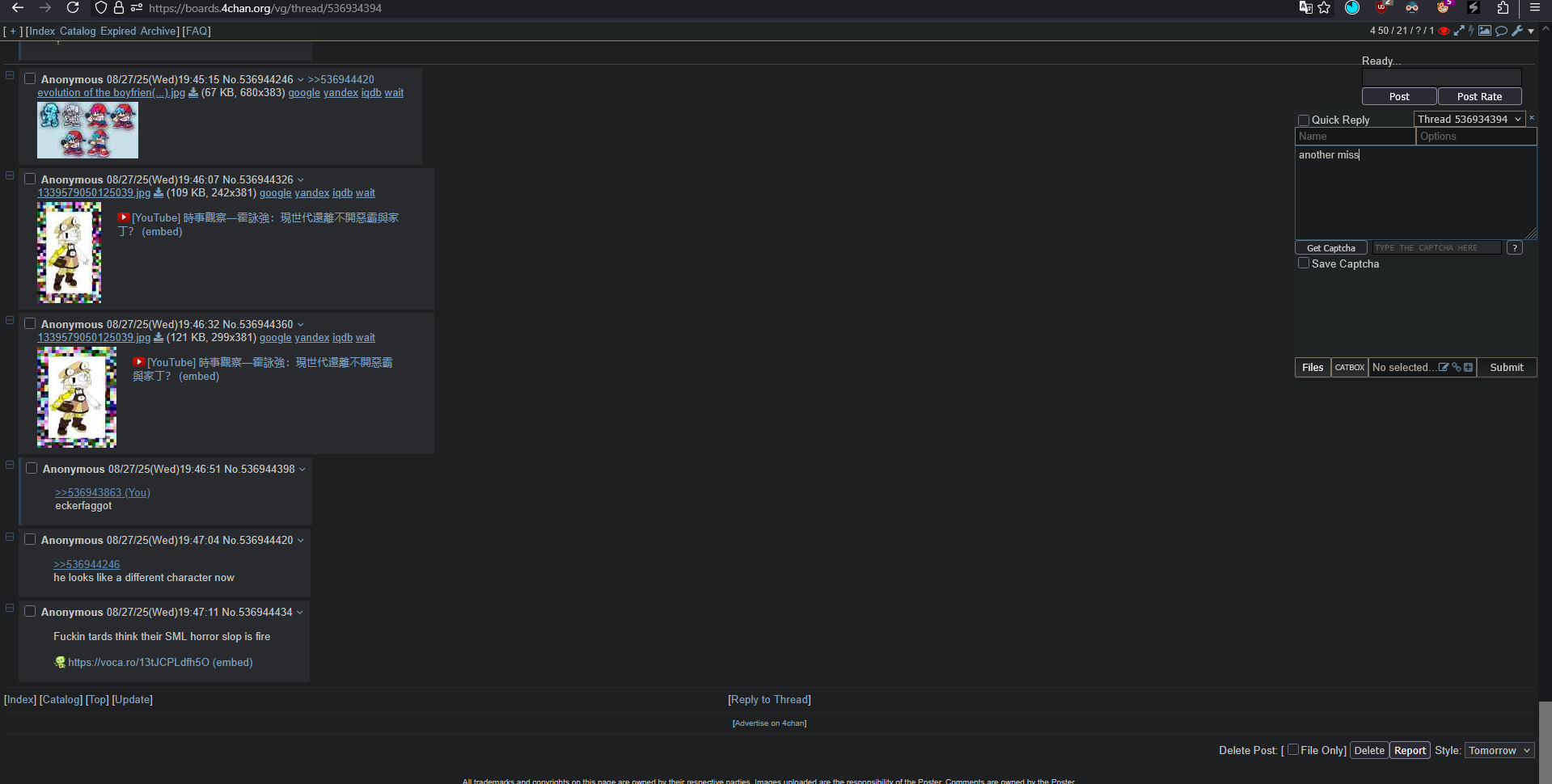
Task: Open the FAQ link in top navigation
Action: (x=197, y=32)
